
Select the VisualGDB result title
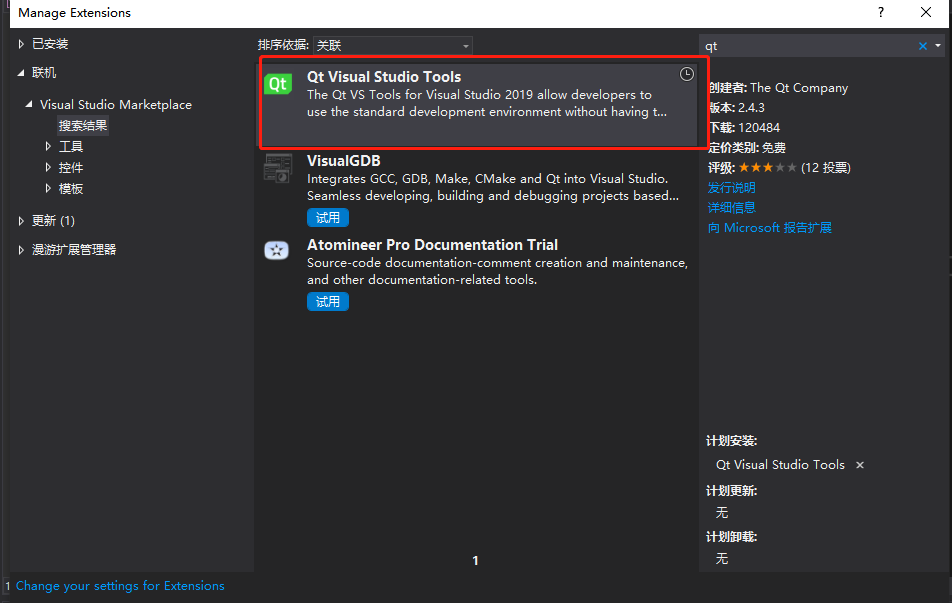point(344,161)
